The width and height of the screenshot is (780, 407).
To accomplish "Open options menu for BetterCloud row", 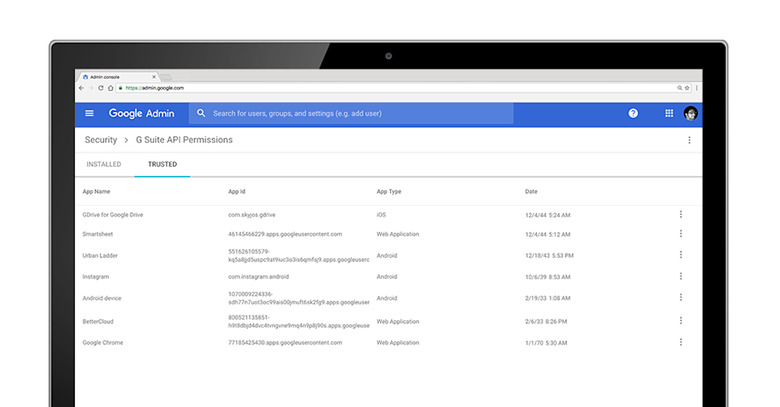I will tap(681, 320).
